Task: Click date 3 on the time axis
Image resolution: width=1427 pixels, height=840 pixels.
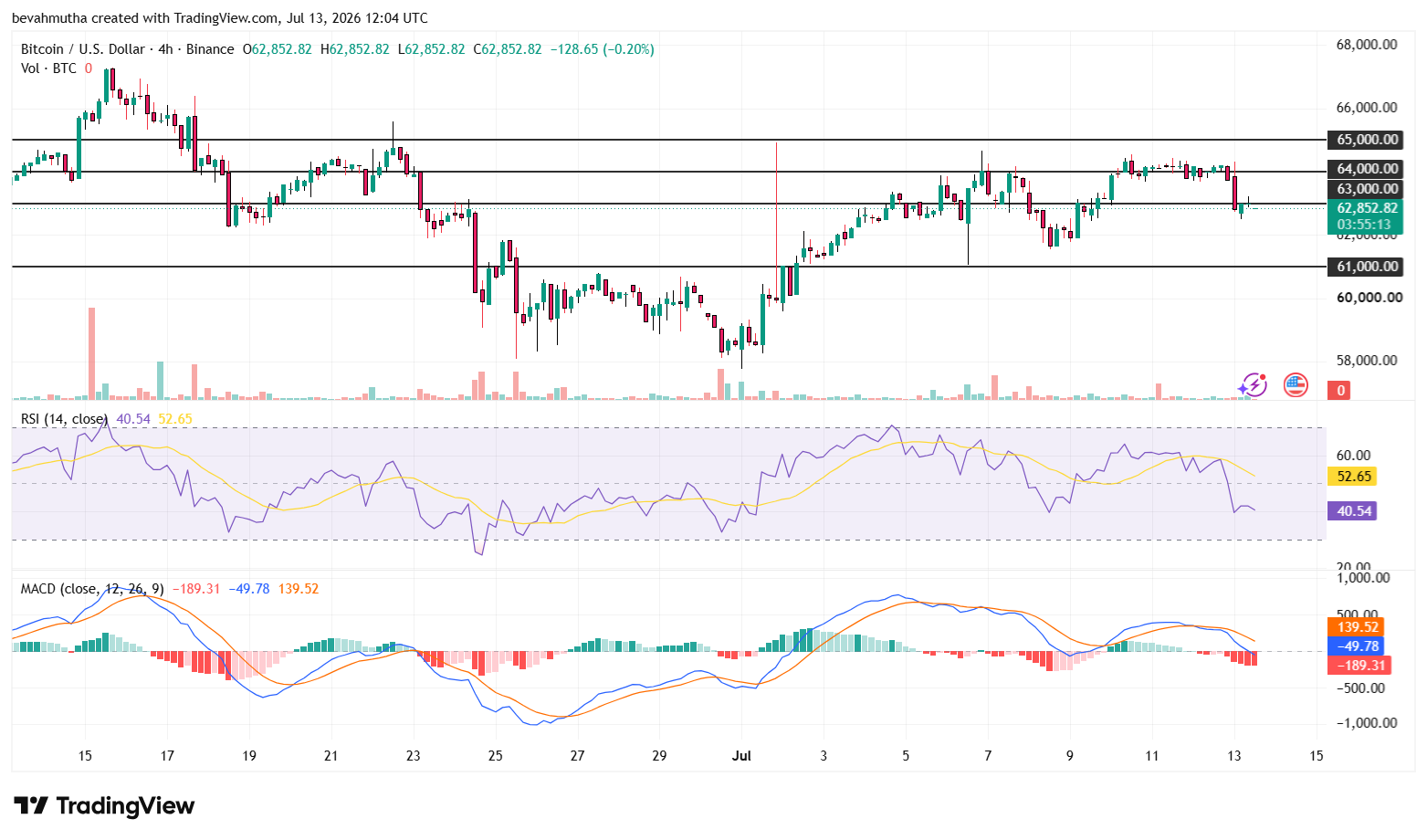Action: pos(824,756)
